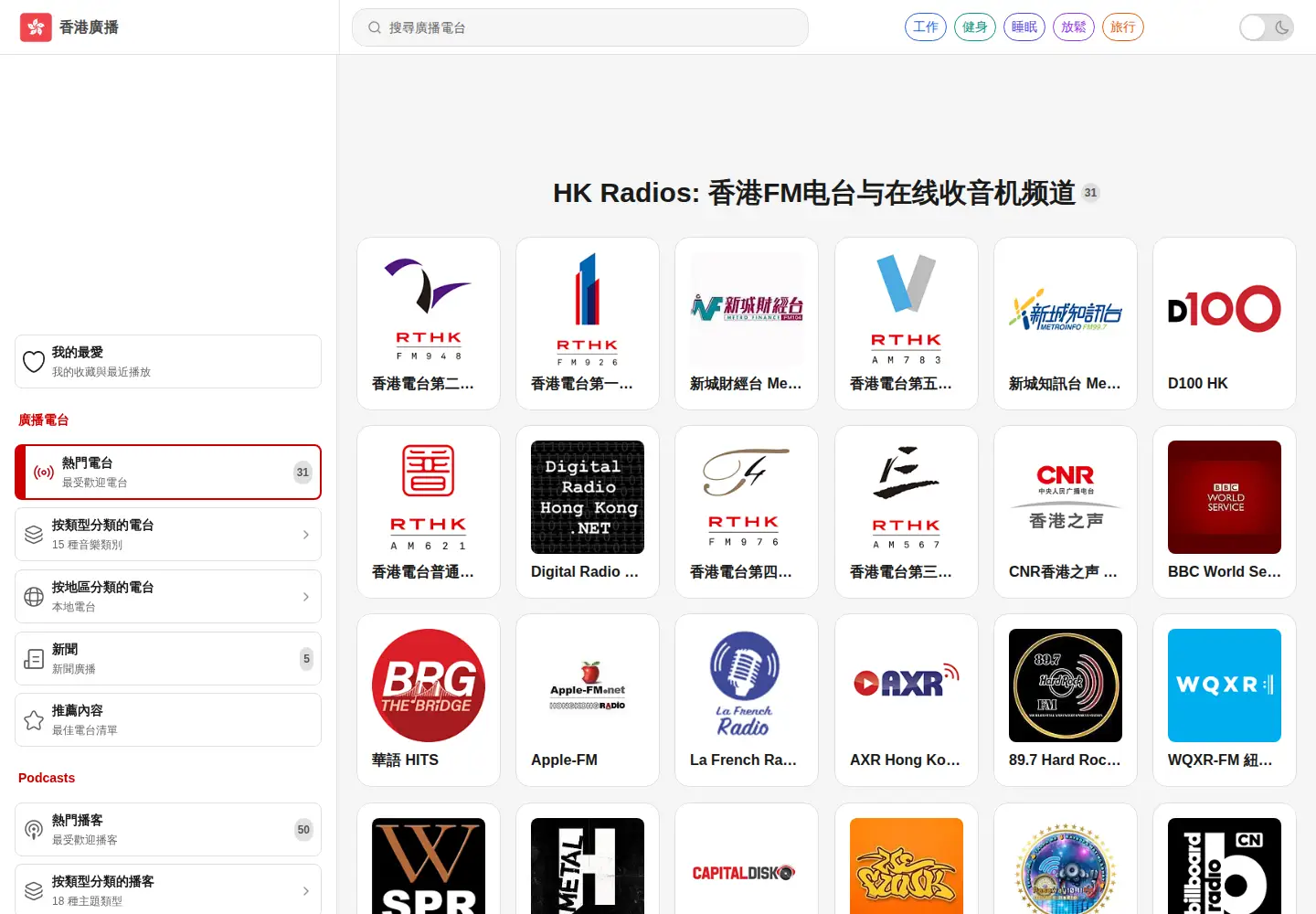The width and height of the screenshot is (1316, 914).
Task: Click the layers icon beside 按類型分類的電台
Action: 34,535
